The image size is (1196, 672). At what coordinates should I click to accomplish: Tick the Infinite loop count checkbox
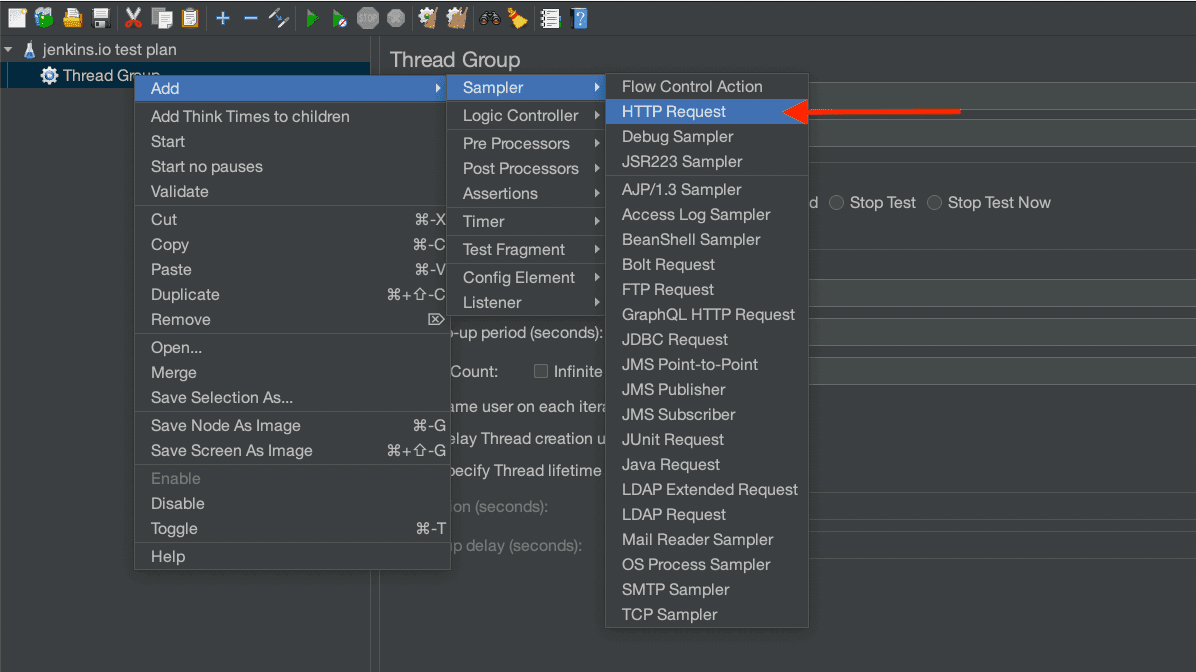click(541, 371)
